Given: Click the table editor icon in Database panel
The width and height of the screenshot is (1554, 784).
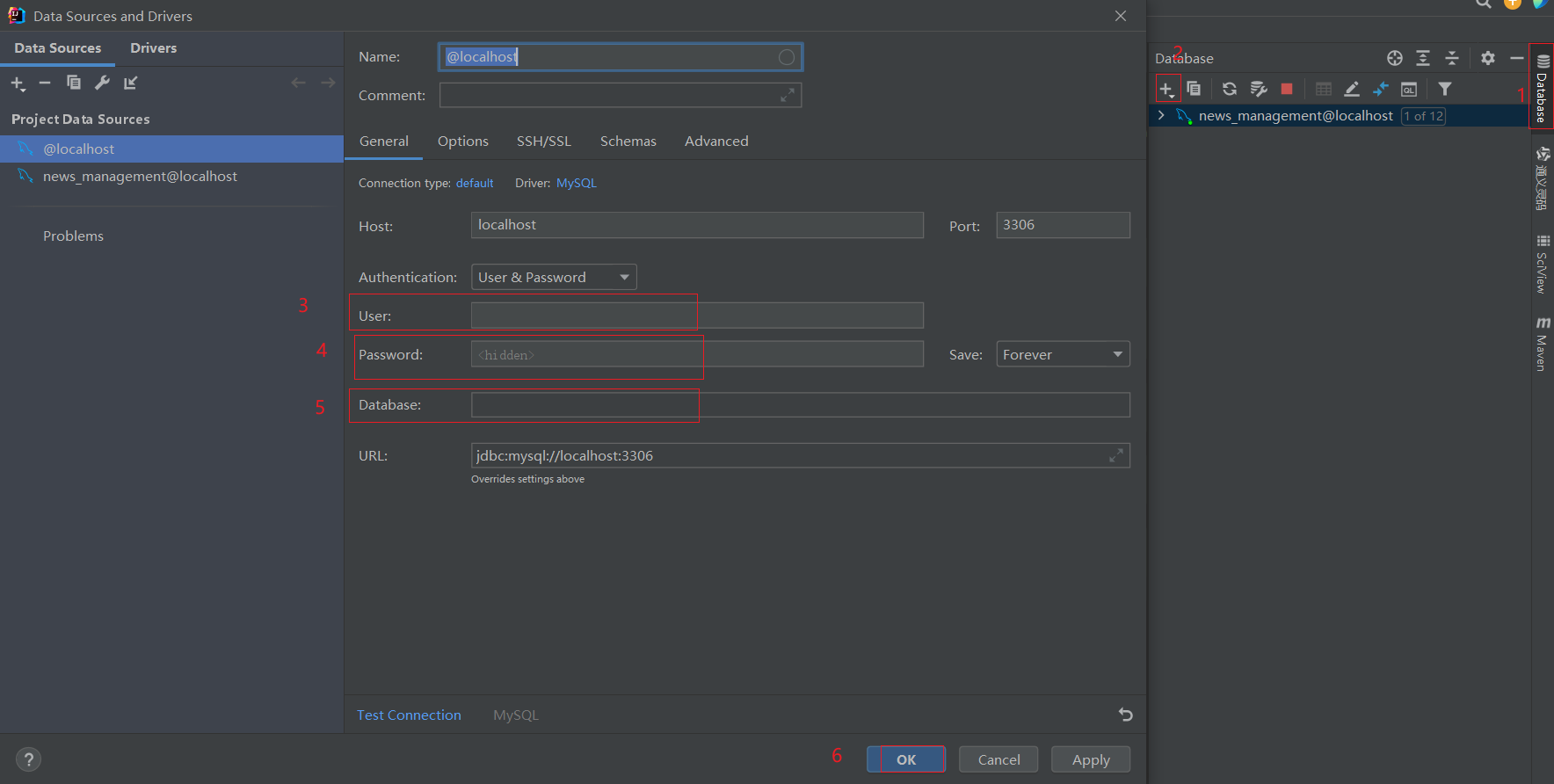Looking at the screenshot, I should 1324,89.
